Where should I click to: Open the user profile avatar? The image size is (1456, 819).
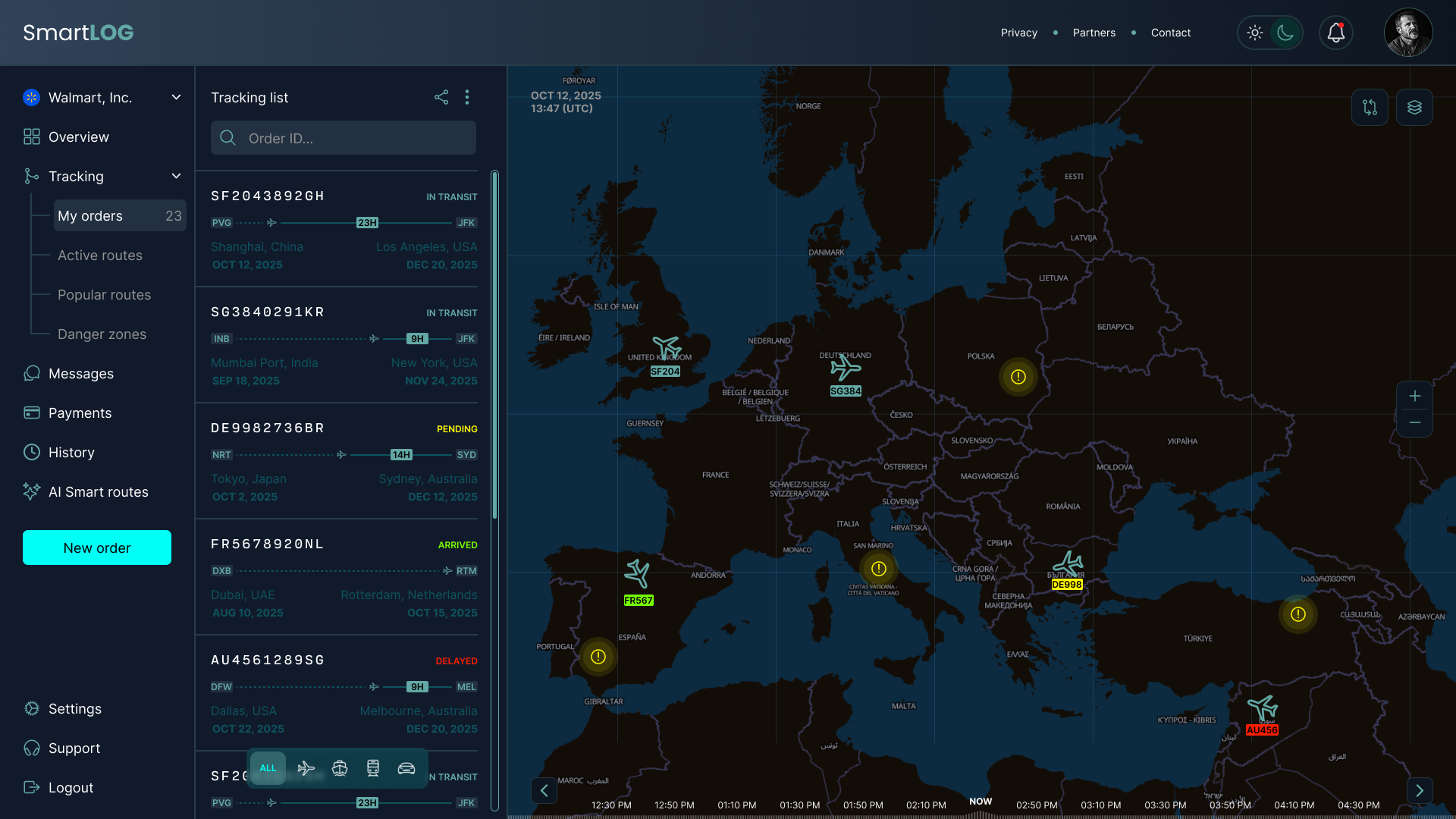click(x=1408, y=33)
